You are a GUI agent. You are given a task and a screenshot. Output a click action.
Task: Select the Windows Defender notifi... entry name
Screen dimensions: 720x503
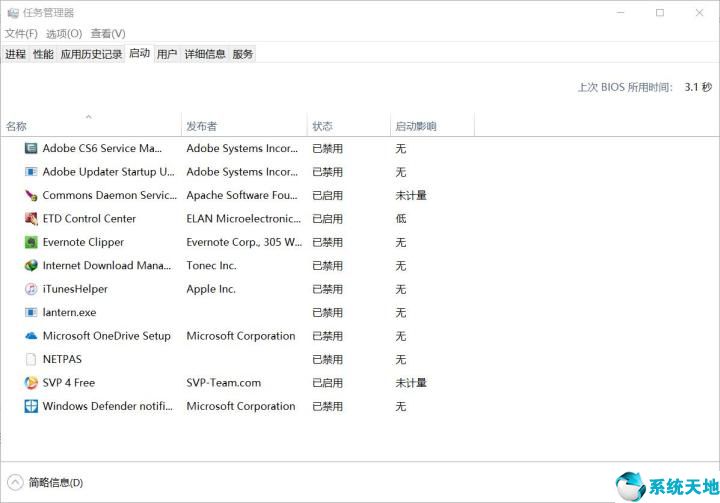[x=108, y=406]
